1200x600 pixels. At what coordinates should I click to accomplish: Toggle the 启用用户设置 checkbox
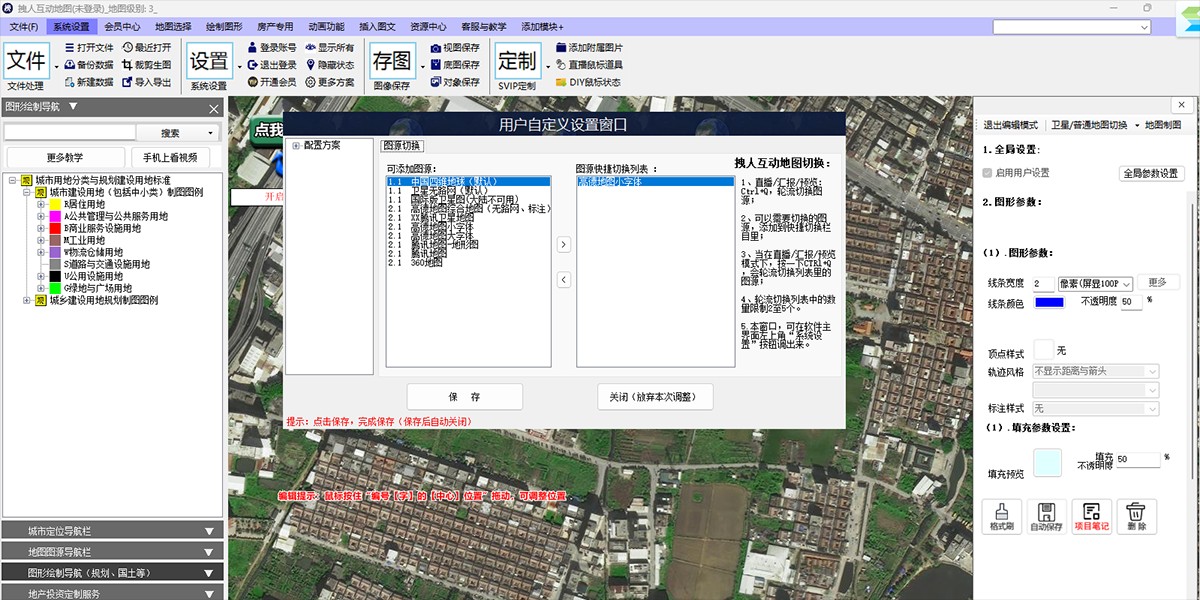tap(987, 172)
